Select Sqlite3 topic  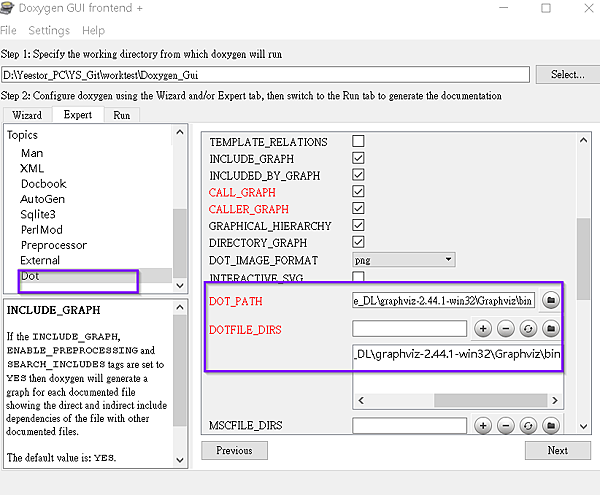[x=38, y=214]
